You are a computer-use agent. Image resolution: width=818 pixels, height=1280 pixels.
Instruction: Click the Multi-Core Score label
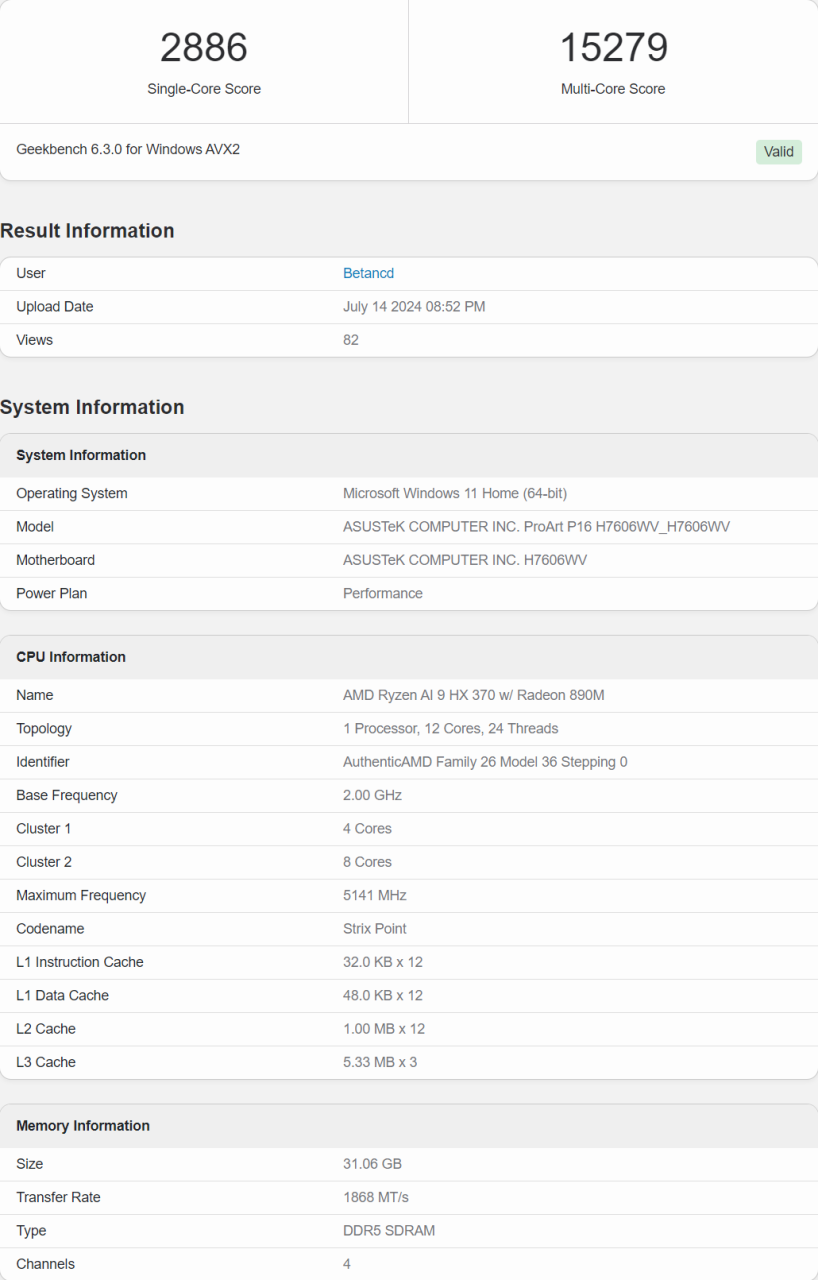(613, 89)
